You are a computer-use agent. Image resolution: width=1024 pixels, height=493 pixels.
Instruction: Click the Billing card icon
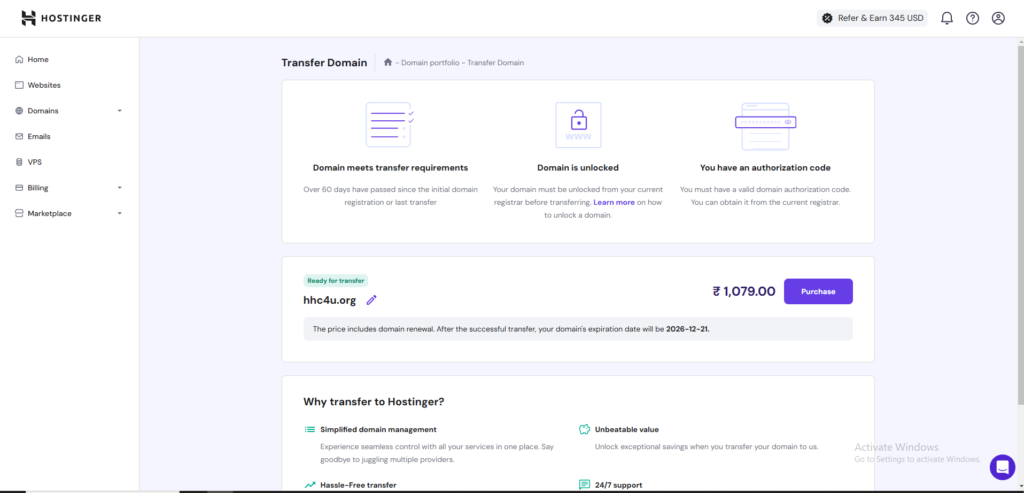(x=19, y=188)
